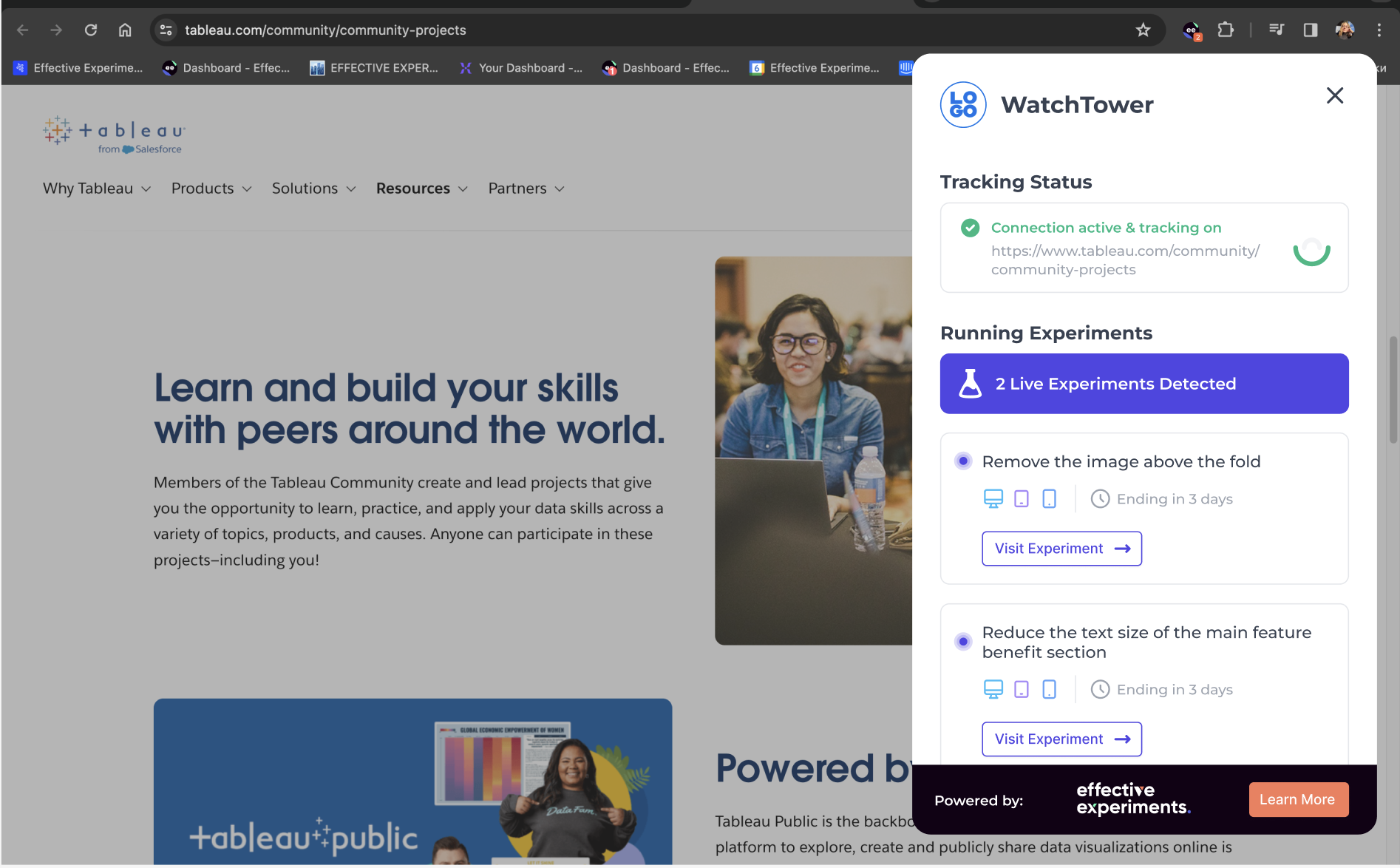Click the flask icon in the live experiments banner
1400x868 pixels.
972,383
